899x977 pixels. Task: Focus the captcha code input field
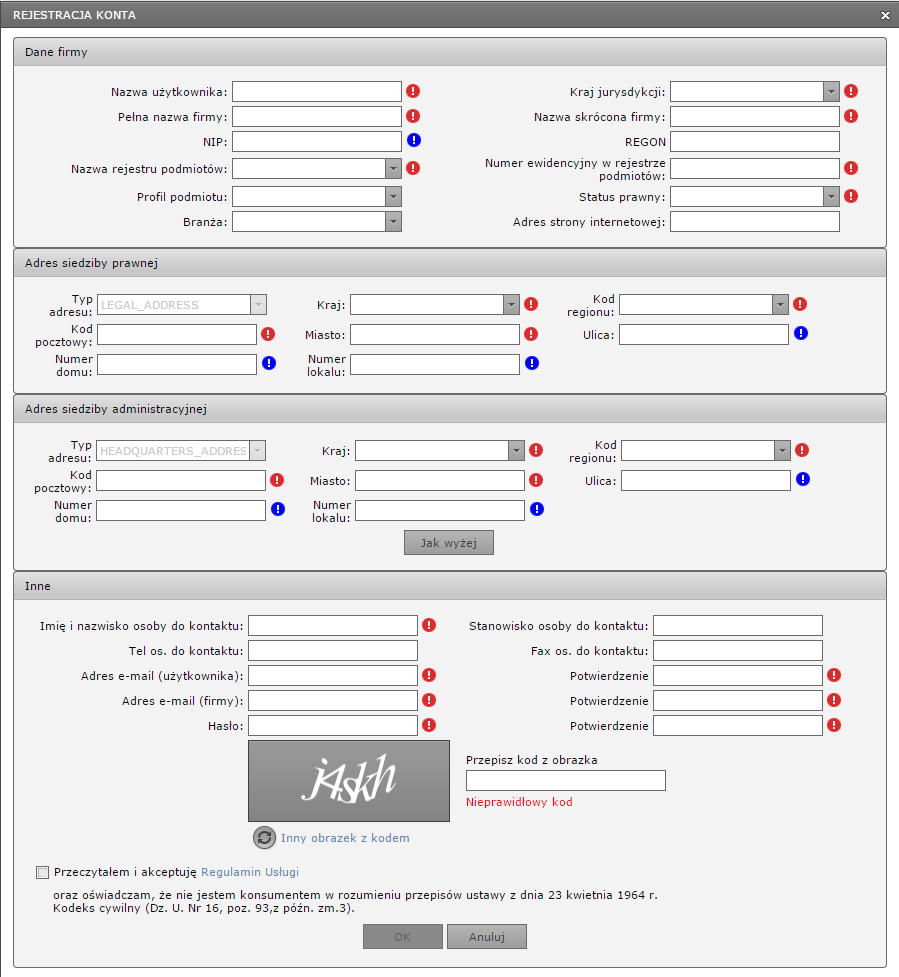566,780
